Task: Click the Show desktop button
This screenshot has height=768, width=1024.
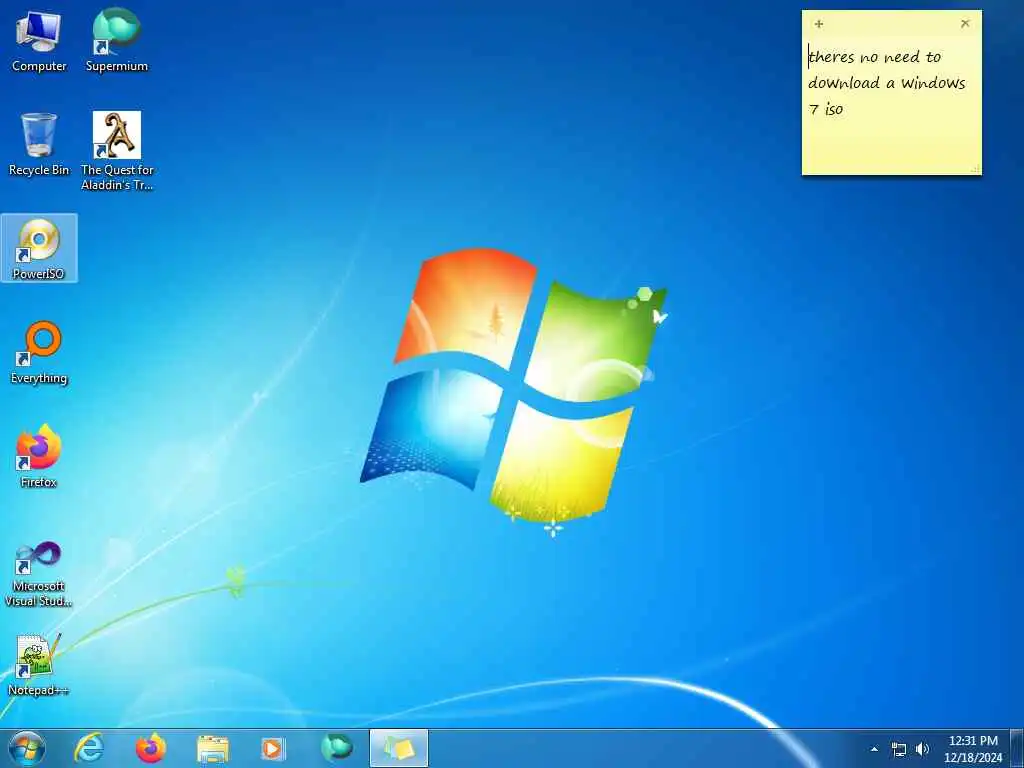Action: tap(1017, 748)
